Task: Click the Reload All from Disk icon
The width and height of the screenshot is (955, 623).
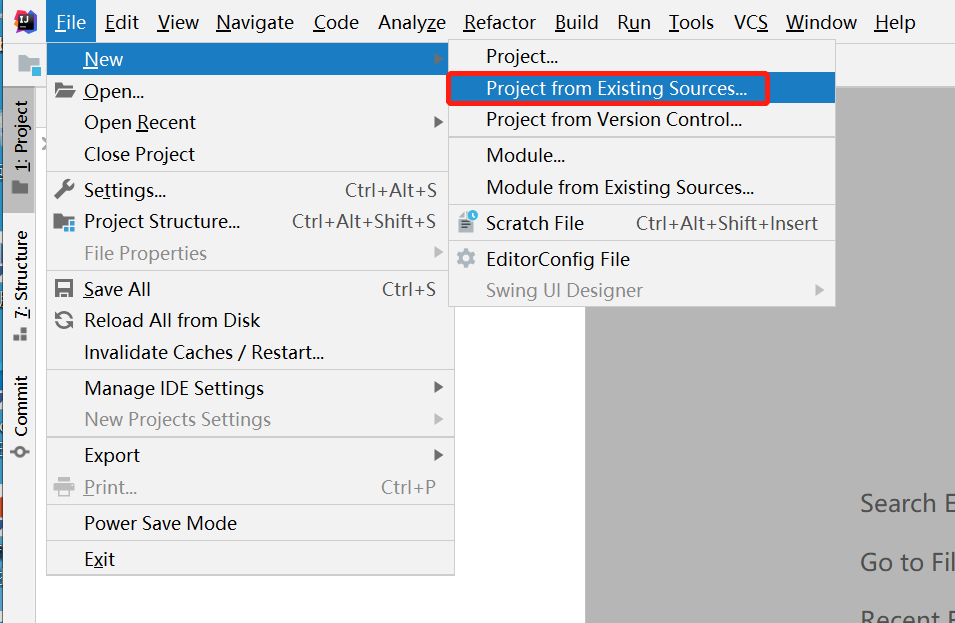Action: (x=65, y=320)
